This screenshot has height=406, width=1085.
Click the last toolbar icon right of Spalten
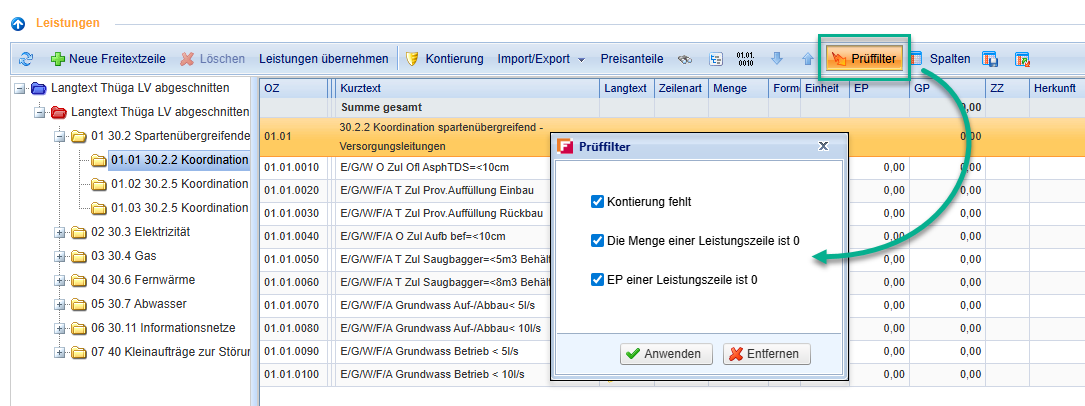pyautogui.click(x=1022, y=59)
